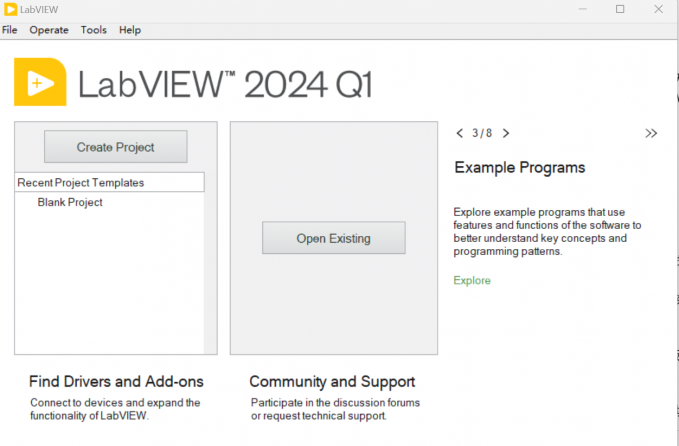Open the Help menu
Image resolution: width=679 pixels, height=446 pixels.
point(130,30)
